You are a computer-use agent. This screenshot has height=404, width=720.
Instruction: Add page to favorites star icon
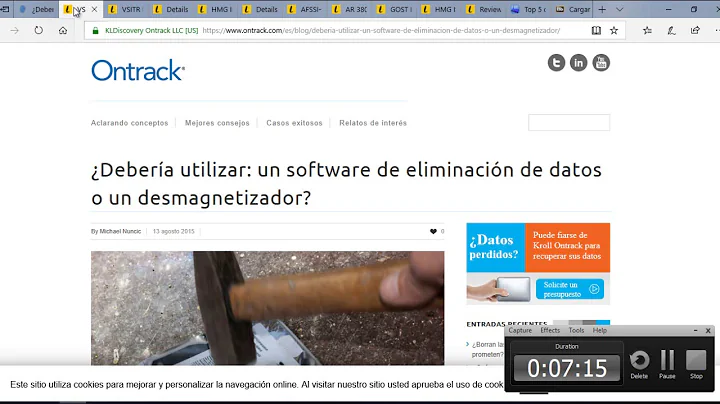614,30
